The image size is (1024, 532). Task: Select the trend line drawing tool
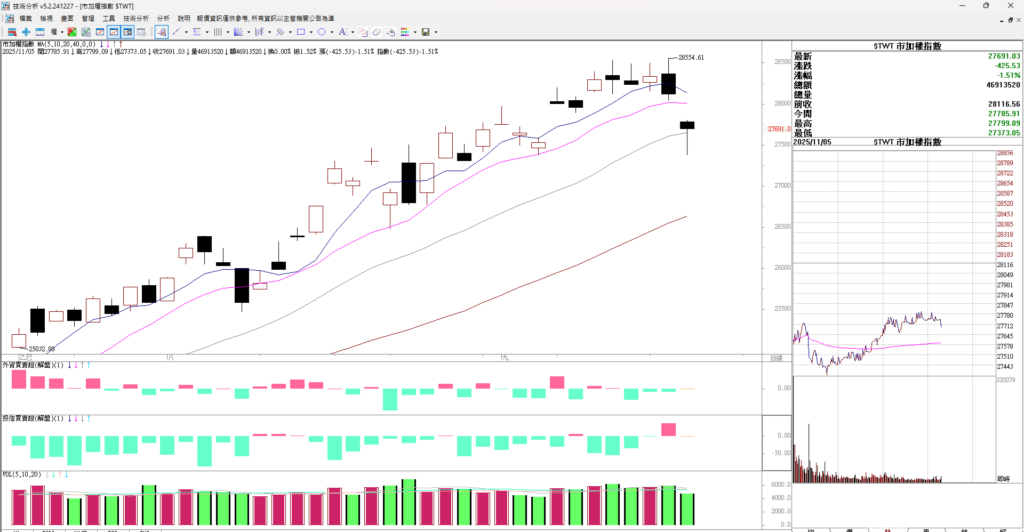[x=176, y=32]
